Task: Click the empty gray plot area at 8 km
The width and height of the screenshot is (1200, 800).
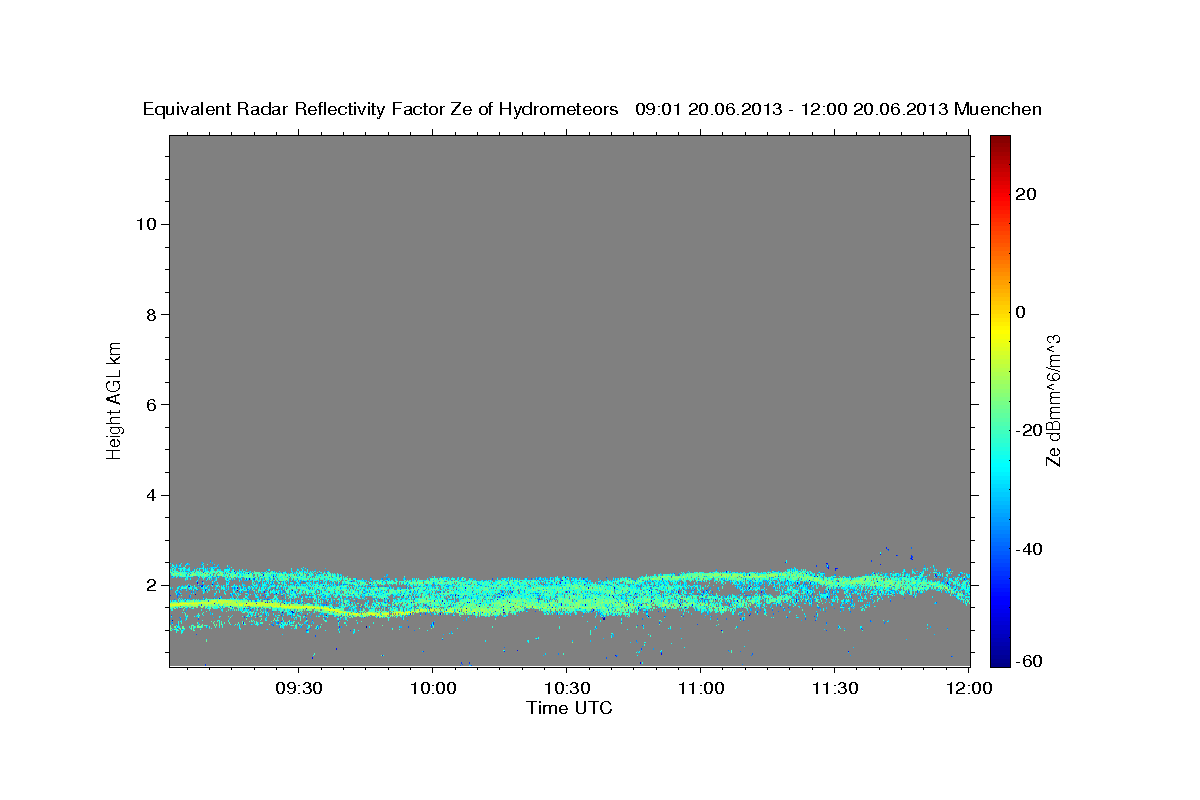Action: (570, 314)
